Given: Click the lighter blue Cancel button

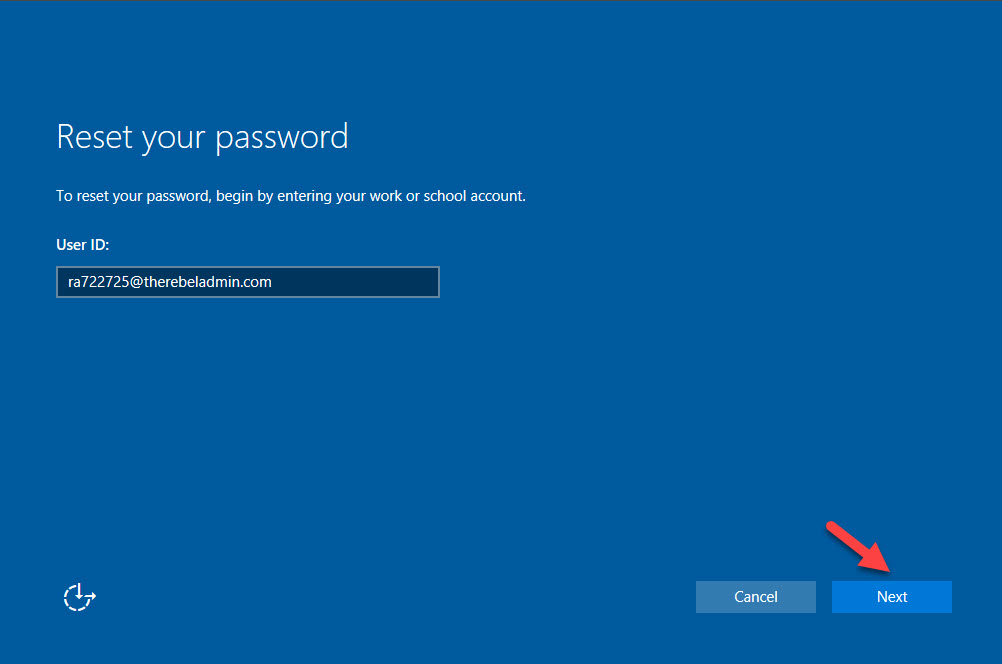Looking at the screenshot, I should tap(755, 597).
